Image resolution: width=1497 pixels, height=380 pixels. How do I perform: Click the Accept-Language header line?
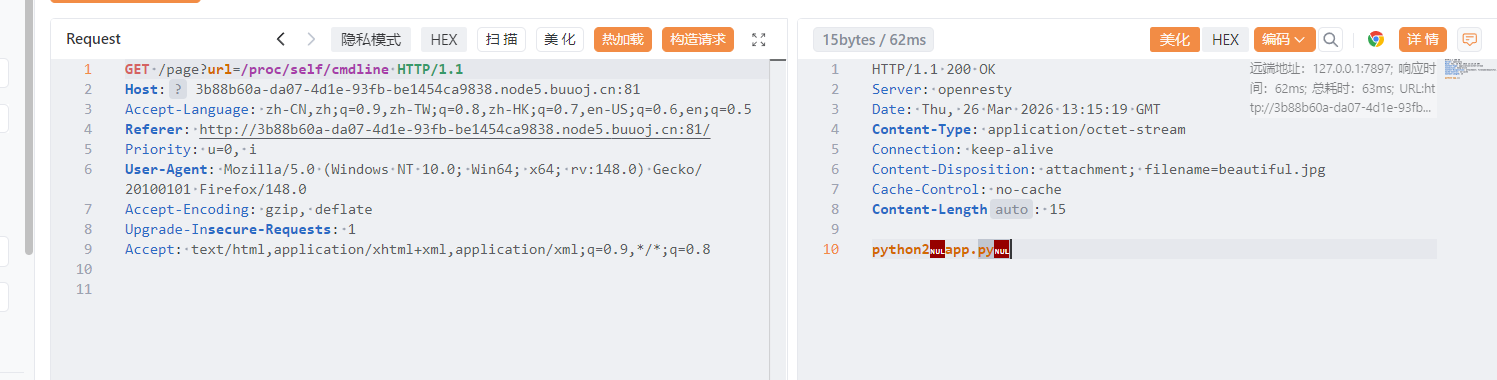coord(438,109)
